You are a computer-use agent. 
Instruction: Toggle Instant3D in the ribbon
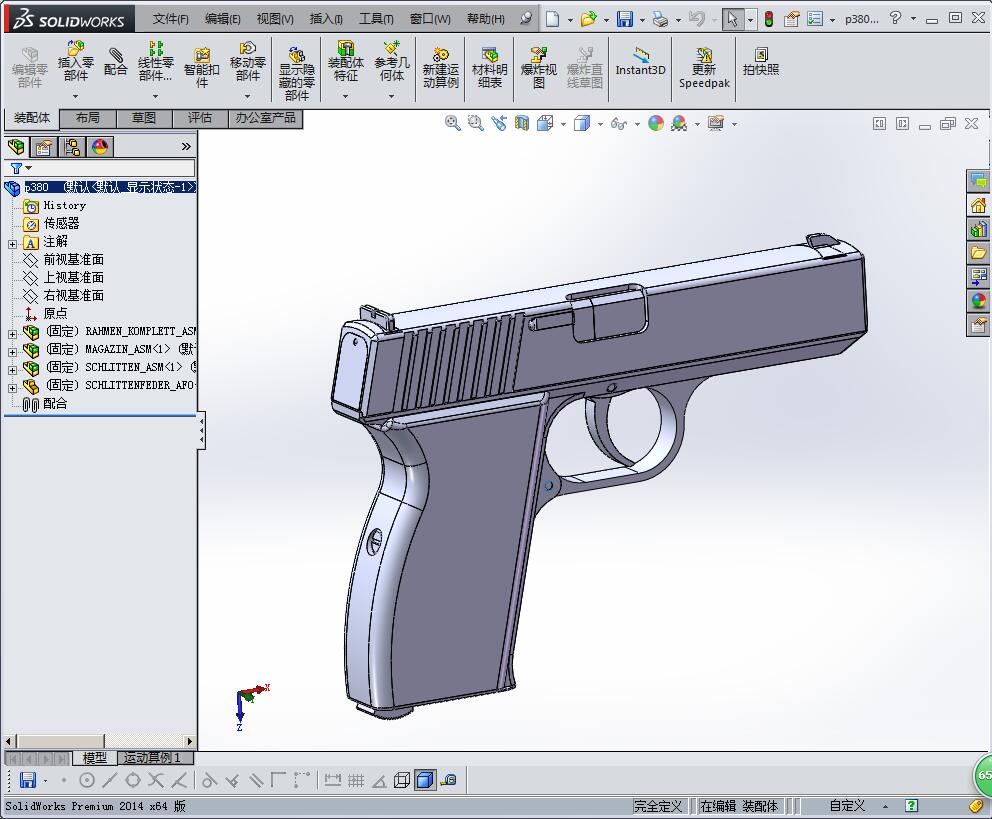(x=640, y=61)
